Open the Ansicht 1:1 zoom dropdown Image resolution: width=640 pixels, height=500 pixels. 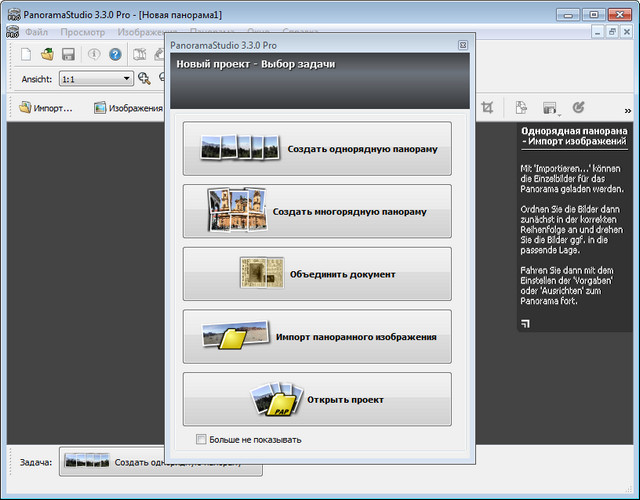[x=96, y=78]
